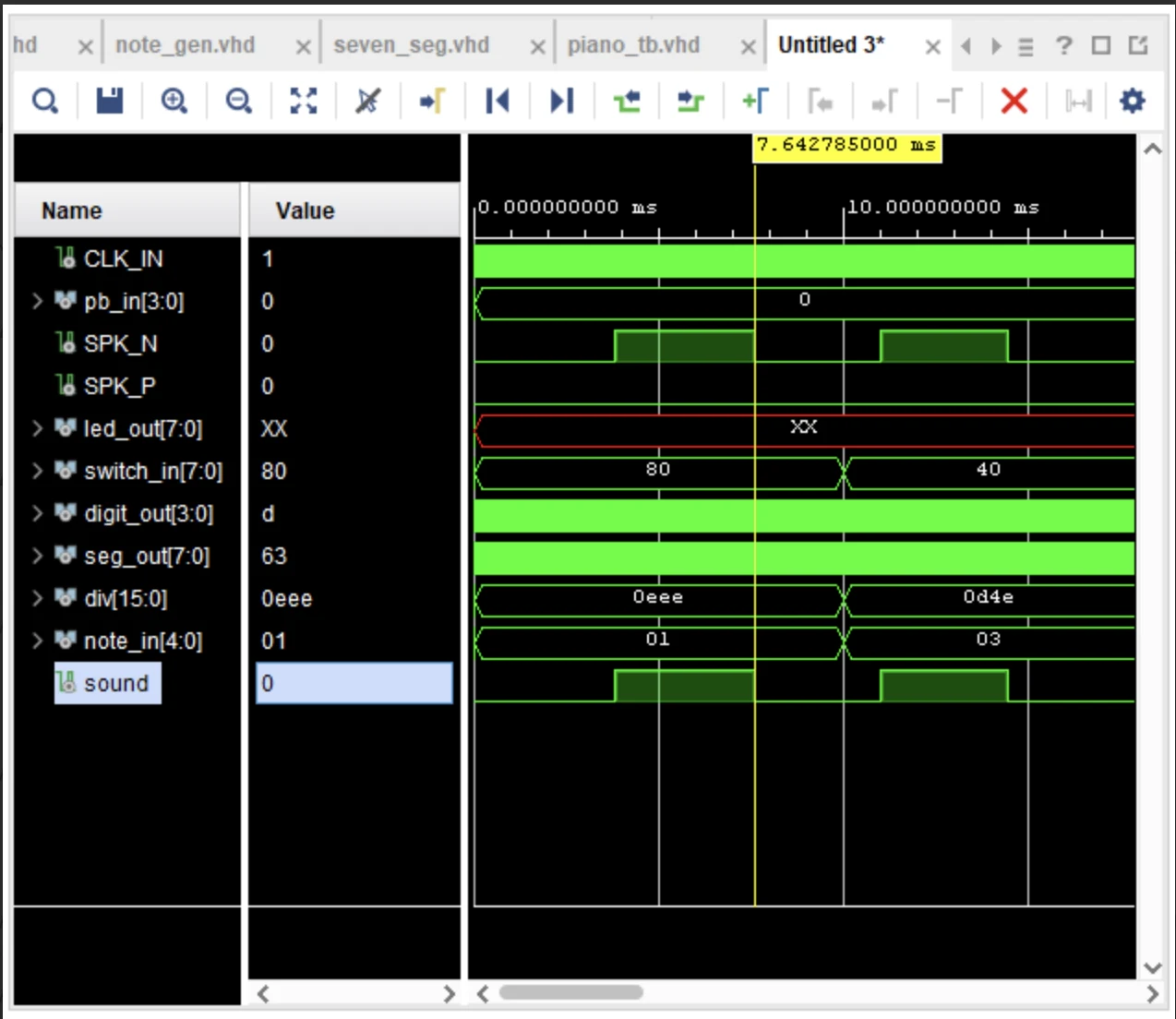Click the 7.642785000 ms cursor flag

pyautogui.click(x=847, y=146)
